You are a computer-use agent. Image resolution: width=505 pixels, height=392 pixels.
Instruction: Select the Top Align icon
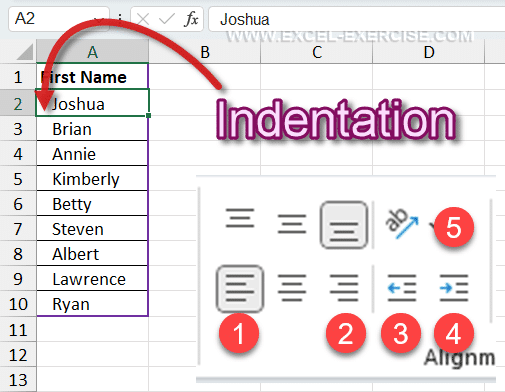click(x=240, y=218)
